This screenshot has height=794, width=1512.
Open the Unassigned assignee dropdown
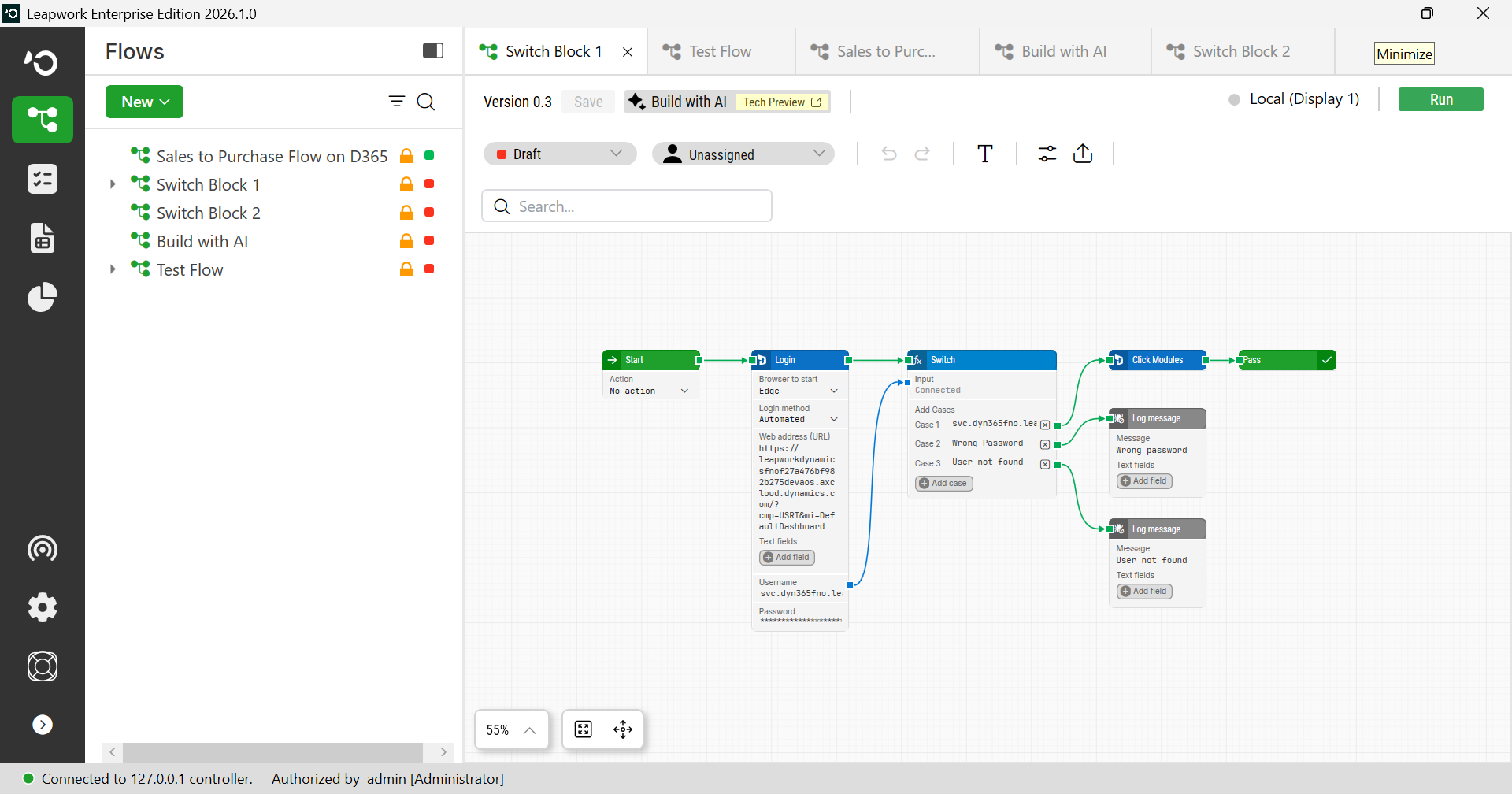743,154
